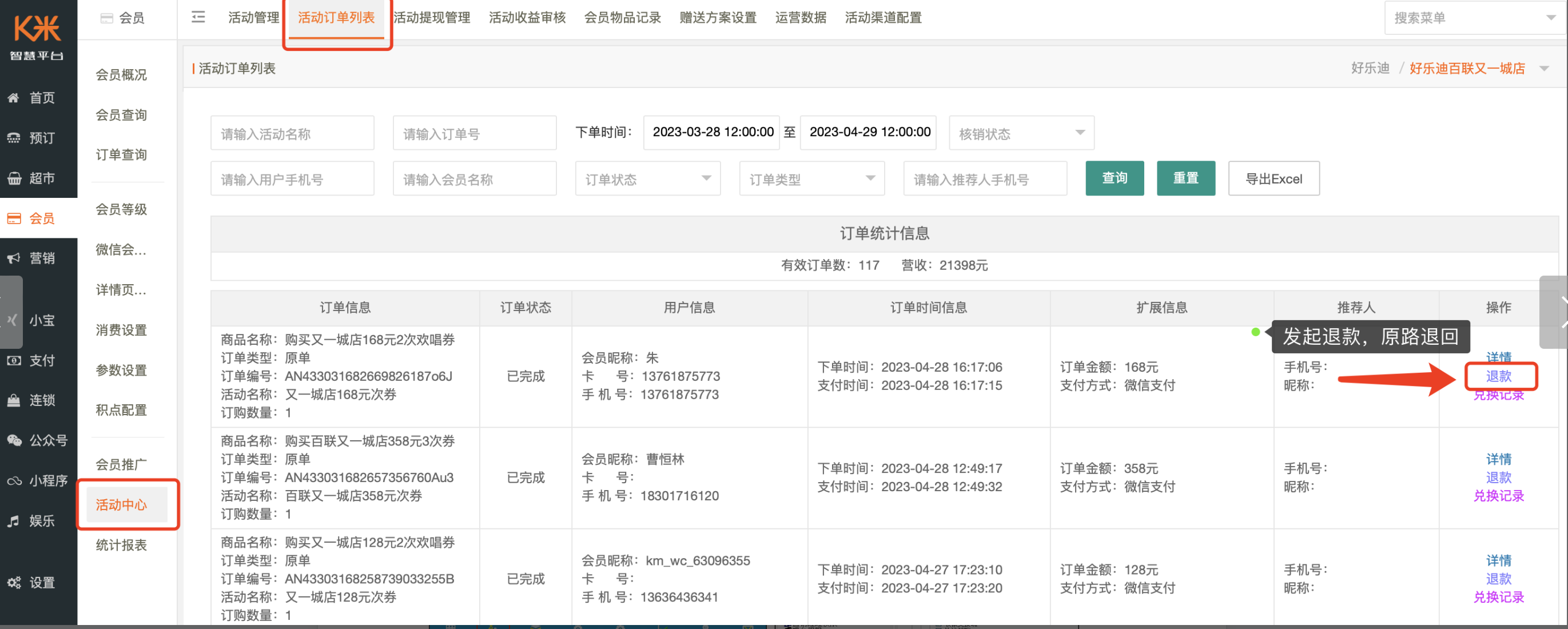
Task: Expand the 订单类型 dropdown
Action: [812, 178]
